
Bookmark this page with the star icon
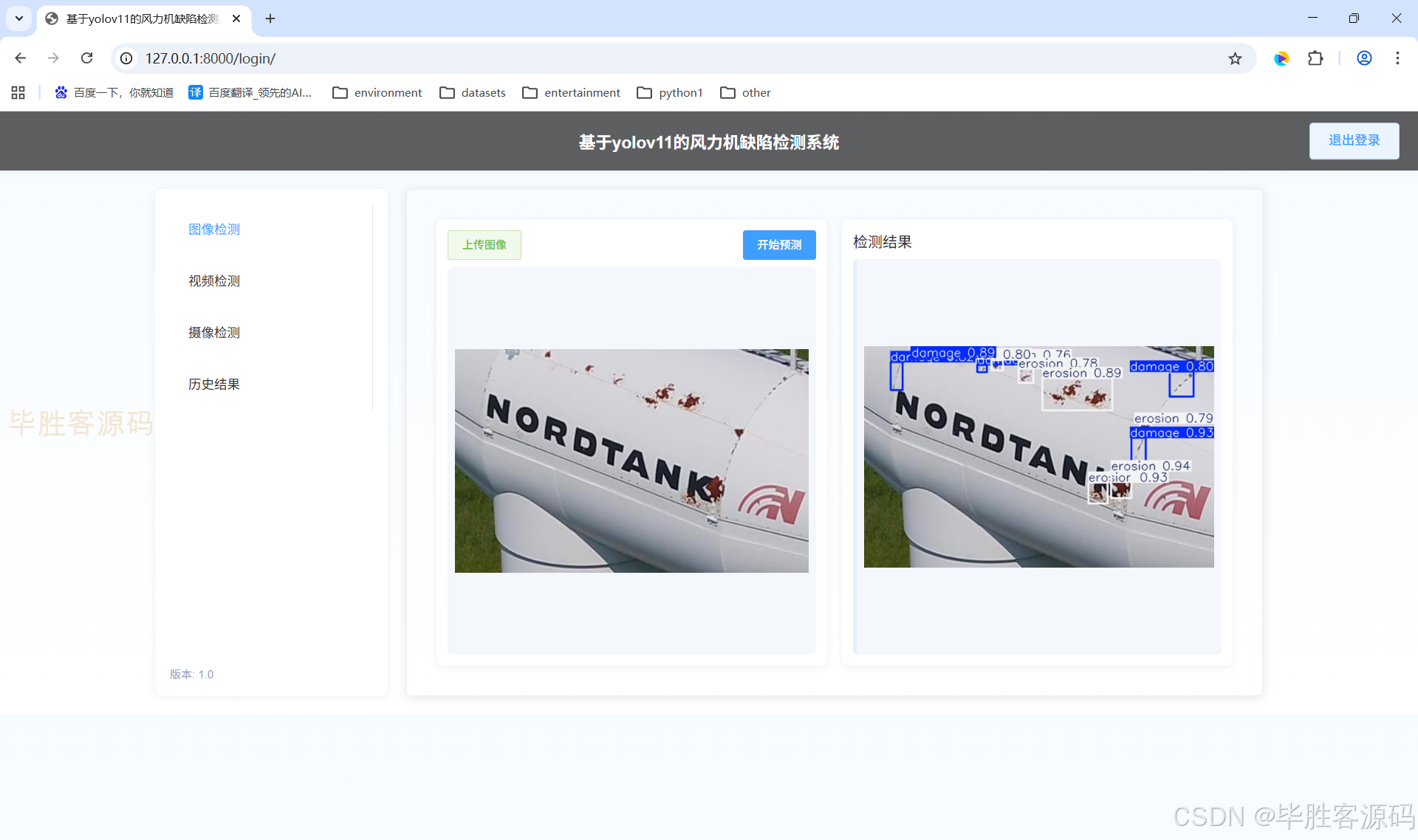pyautogui.click(x=1235, y=58)
